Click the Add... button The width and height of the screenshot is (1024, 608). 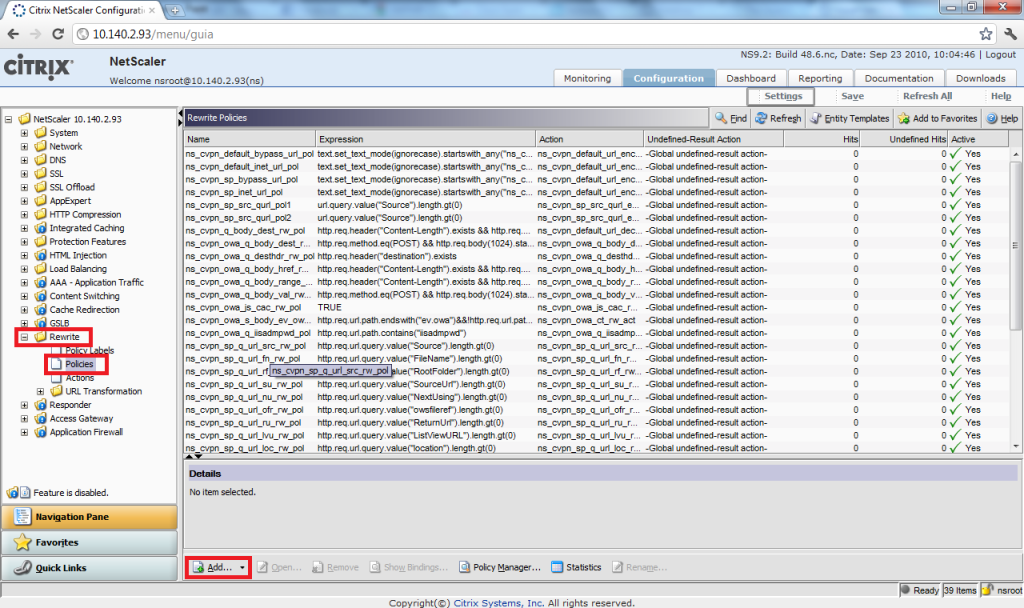coord(219,568)
